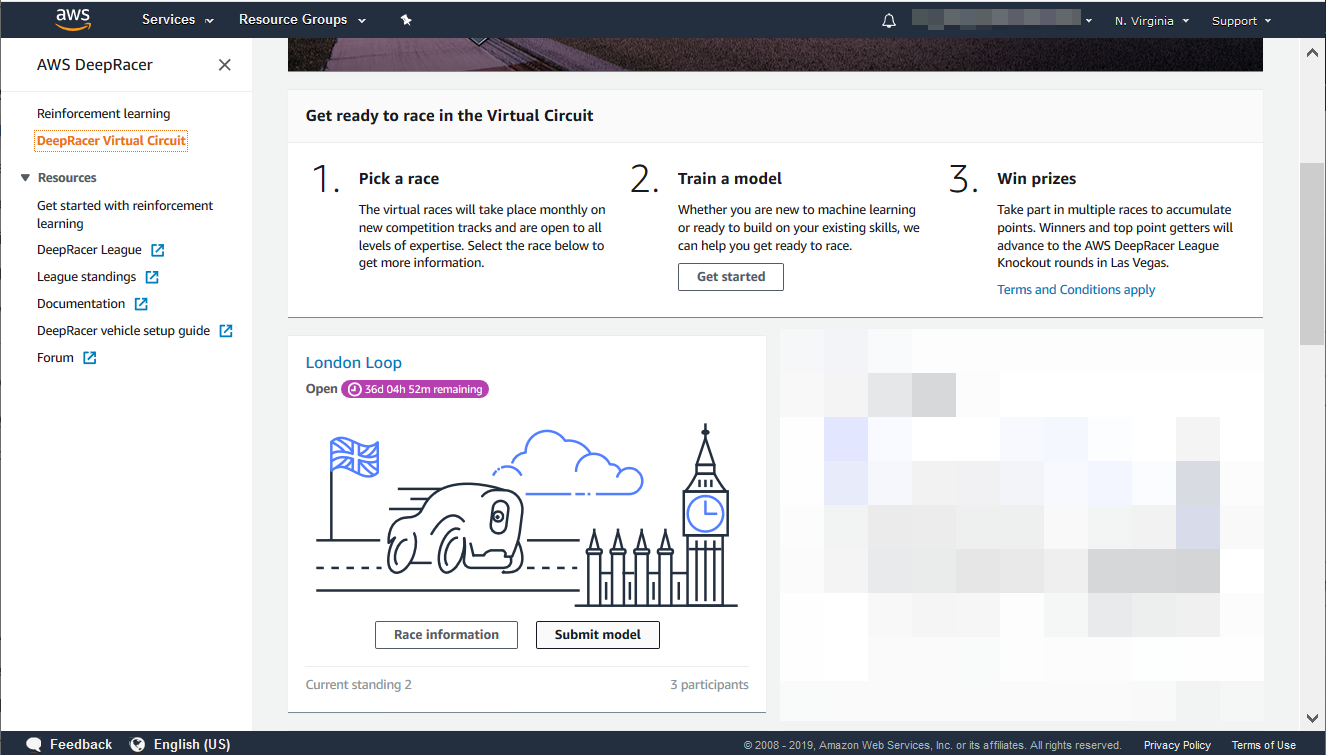Close the AWS DeepRacer side panel
Viewport: 1326px width, 755px height.
225,65
